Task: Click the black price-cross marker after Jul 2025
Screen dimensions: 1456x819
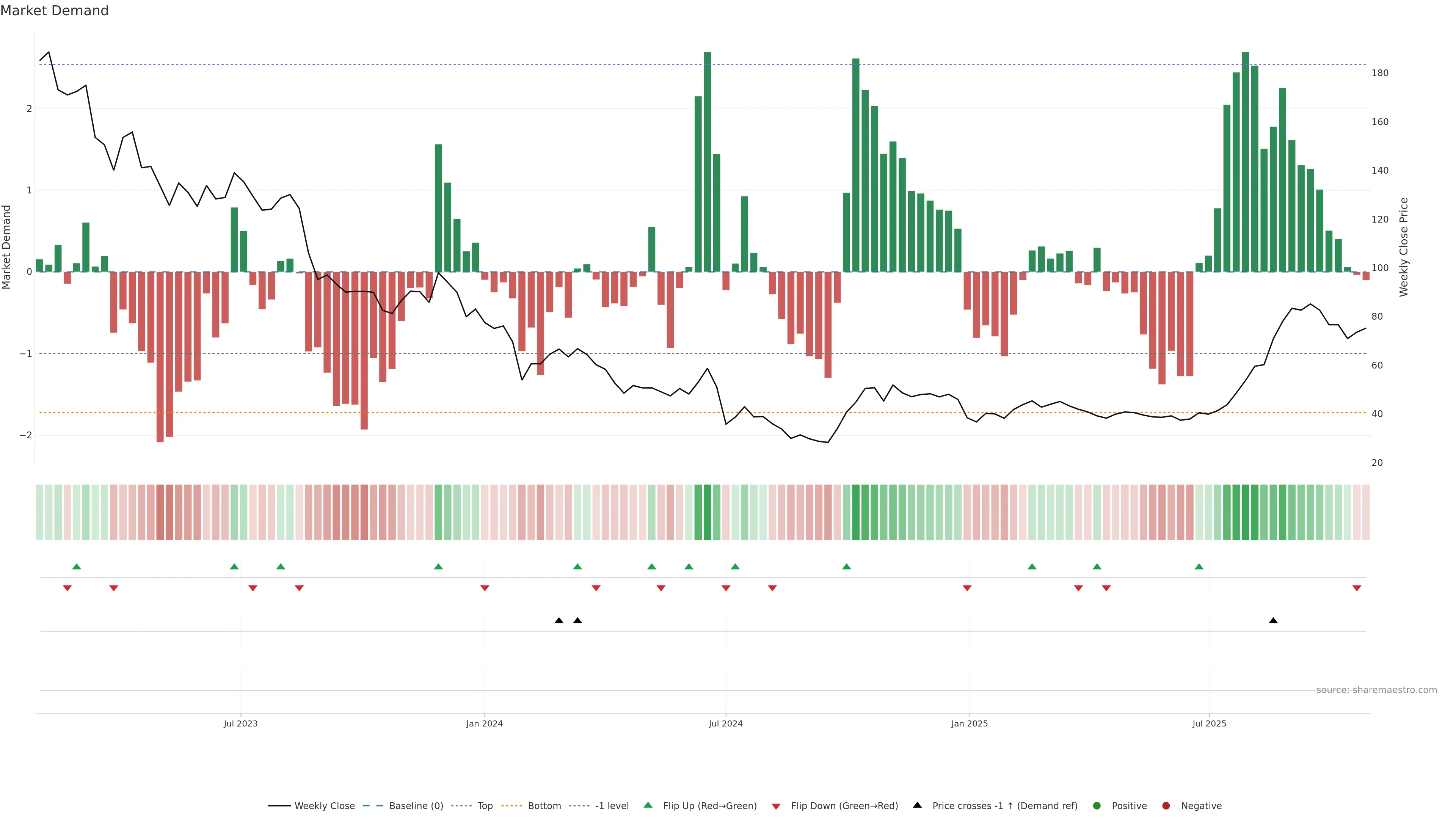Action: tap(1273, 621)
